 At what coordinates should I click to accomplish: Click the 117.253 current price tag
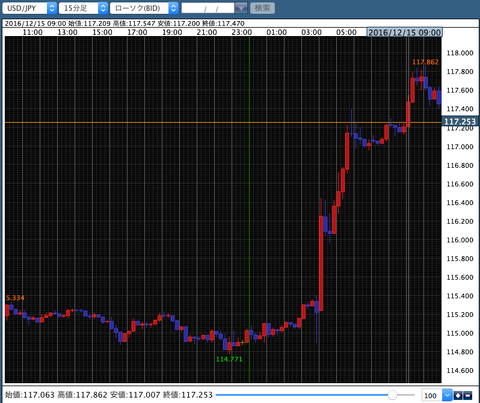(460, 122)
